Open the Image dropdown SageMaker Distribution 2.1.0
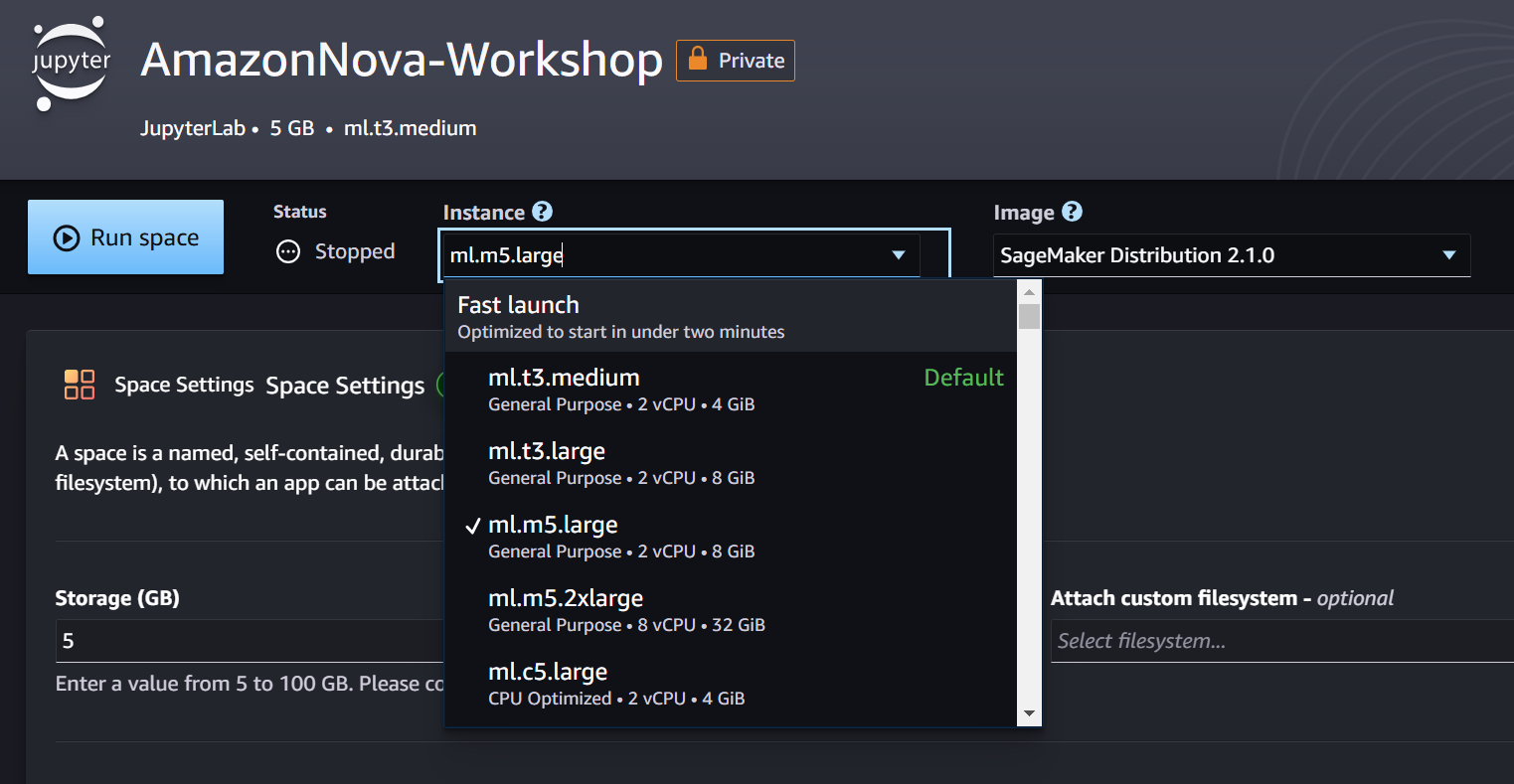Image resolution: width=1514 pixels, height=784 pixels. (1232, 255)
